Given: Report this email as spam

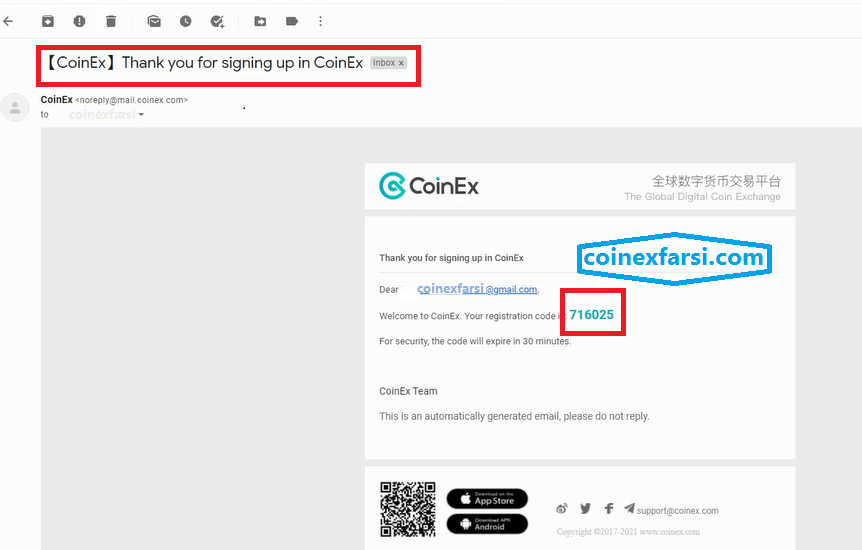Looking at the screenshot, I should 79,21.
